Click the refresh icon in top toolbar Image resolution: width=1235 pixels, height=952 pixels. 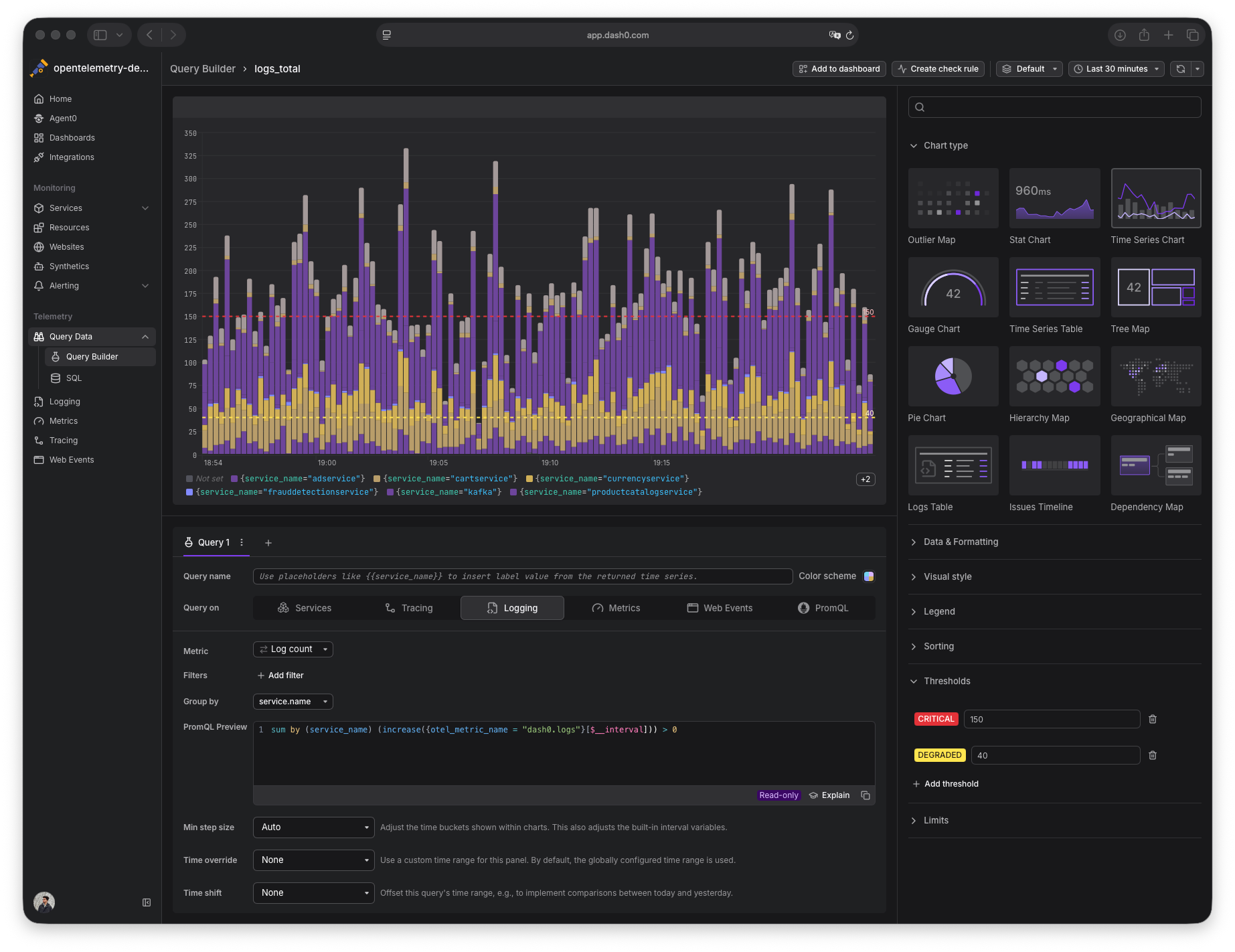(1180, 69)
